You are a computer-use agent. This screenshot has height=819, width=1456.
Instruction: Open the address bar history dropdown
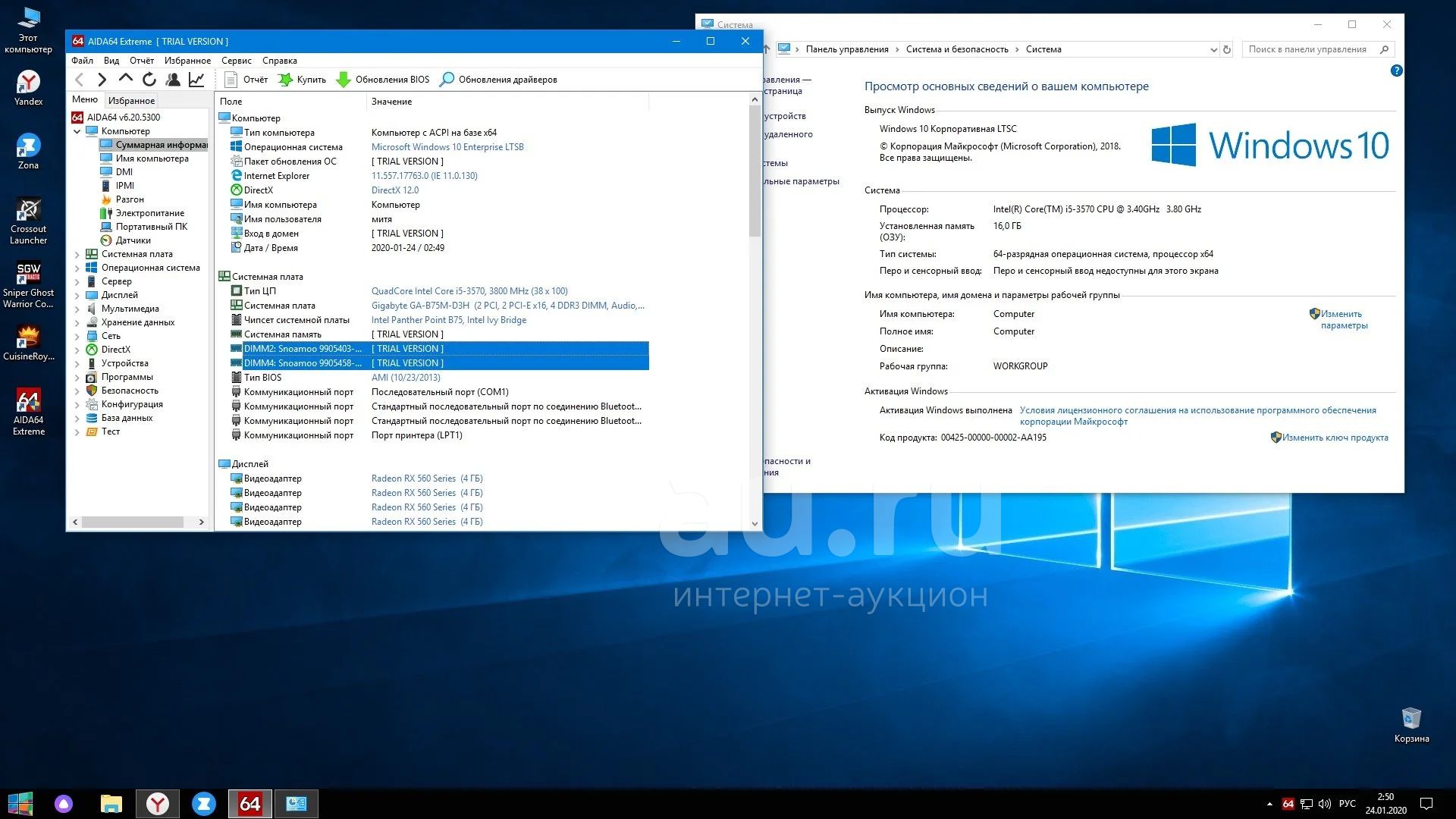click(1213, 49)
